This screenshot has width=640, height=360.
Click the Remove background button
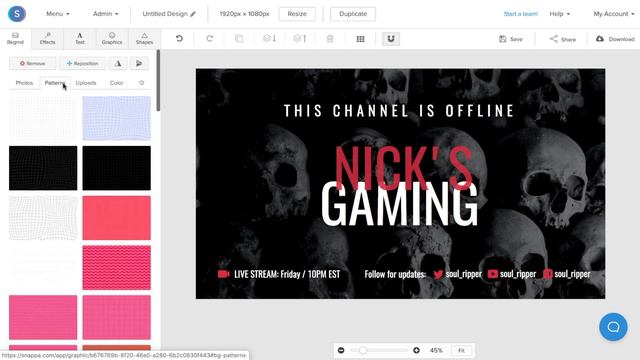pos(33,63)
